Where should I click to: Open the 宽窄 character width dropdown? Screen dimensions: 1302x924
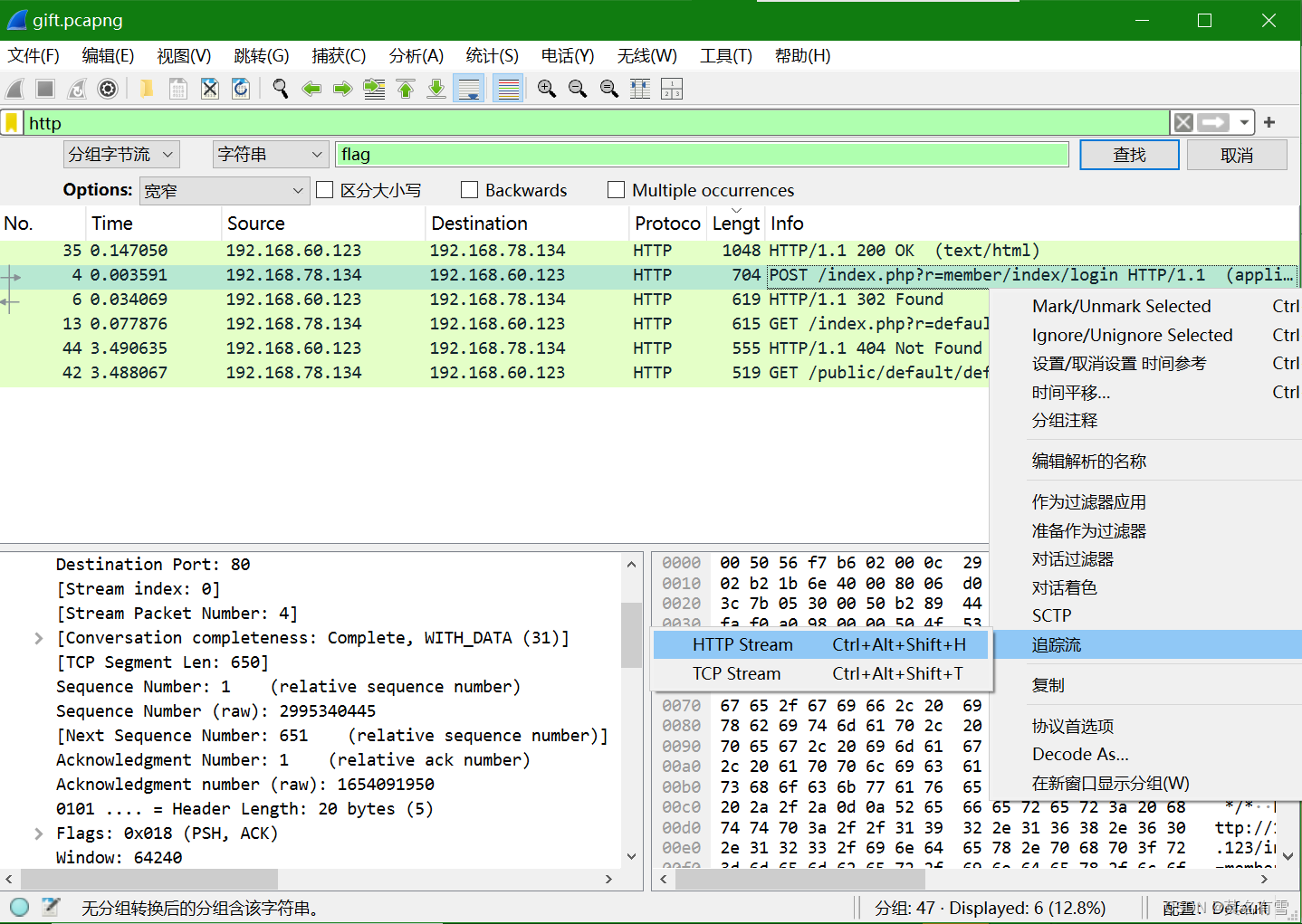pyautogui.click(x=223, y=191)
